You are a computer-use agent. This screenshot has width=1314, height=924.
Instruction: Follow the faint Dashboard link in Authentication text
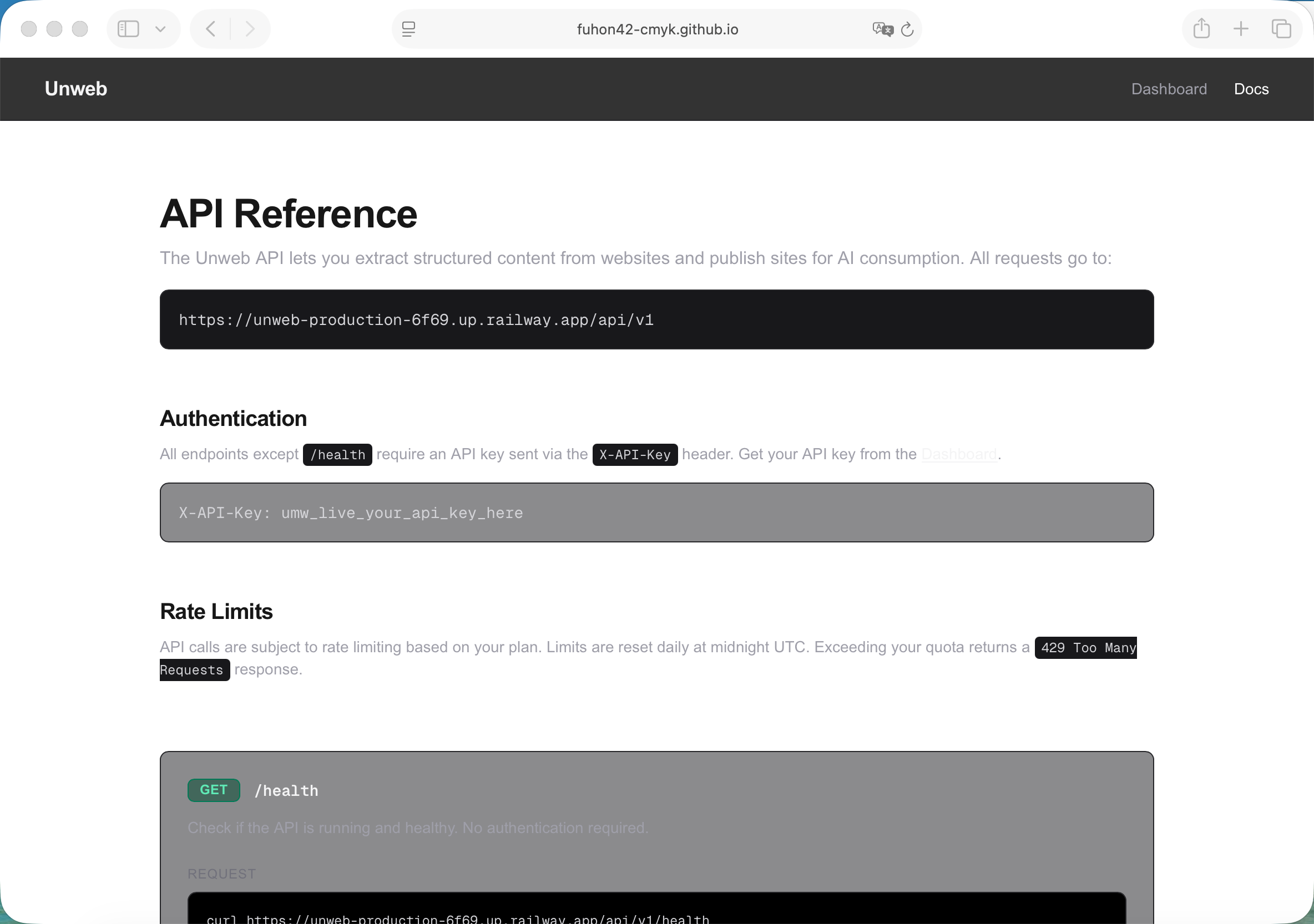(959, 454)
